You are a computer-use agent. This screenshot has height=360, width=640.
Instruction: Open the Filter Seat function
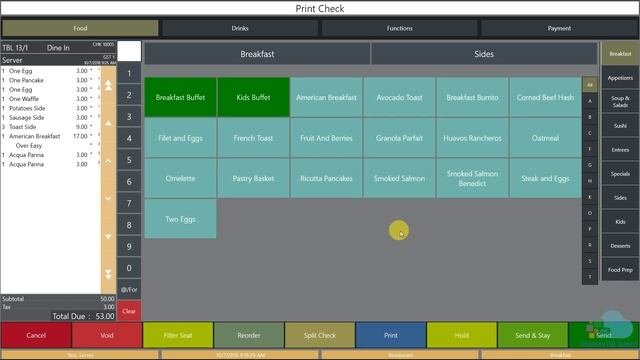click(178, 335)
